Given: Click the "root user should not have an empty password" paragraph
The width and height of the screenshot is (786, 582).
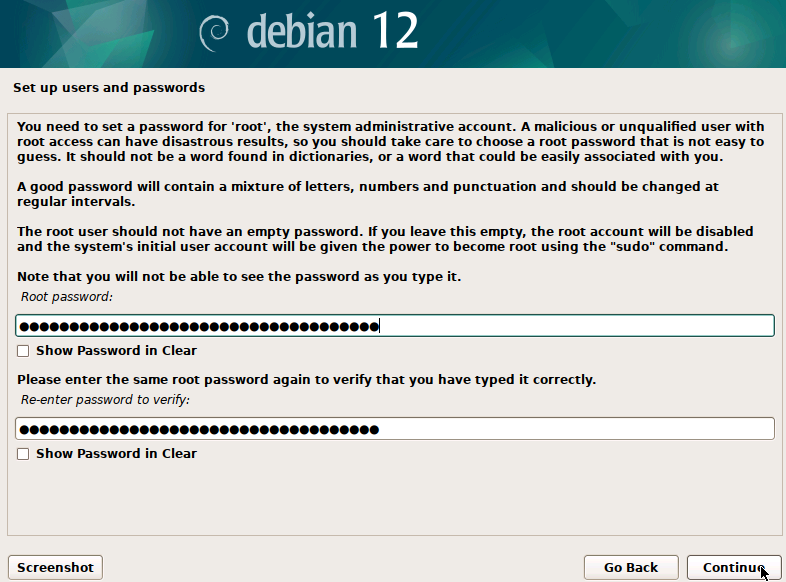Looking at the screenshot, I should pos(385,239).
